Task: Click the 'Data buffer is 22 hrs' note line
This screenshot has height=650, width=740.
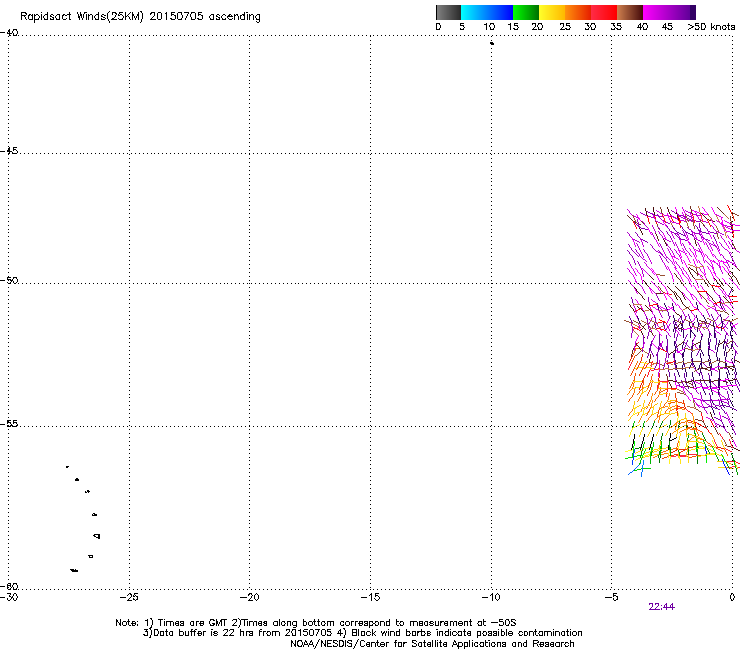Action: [362, 633]
